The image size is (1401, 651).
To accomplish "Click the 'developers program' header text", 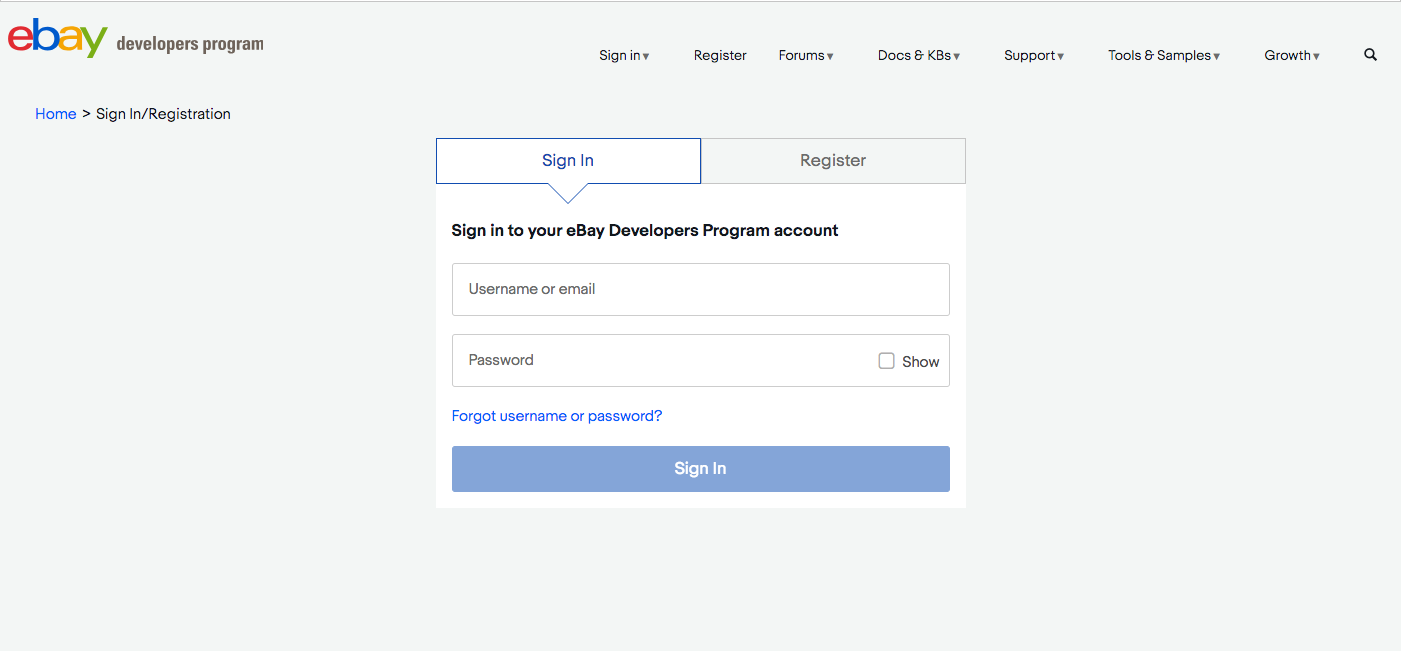I will click(190, 44).
